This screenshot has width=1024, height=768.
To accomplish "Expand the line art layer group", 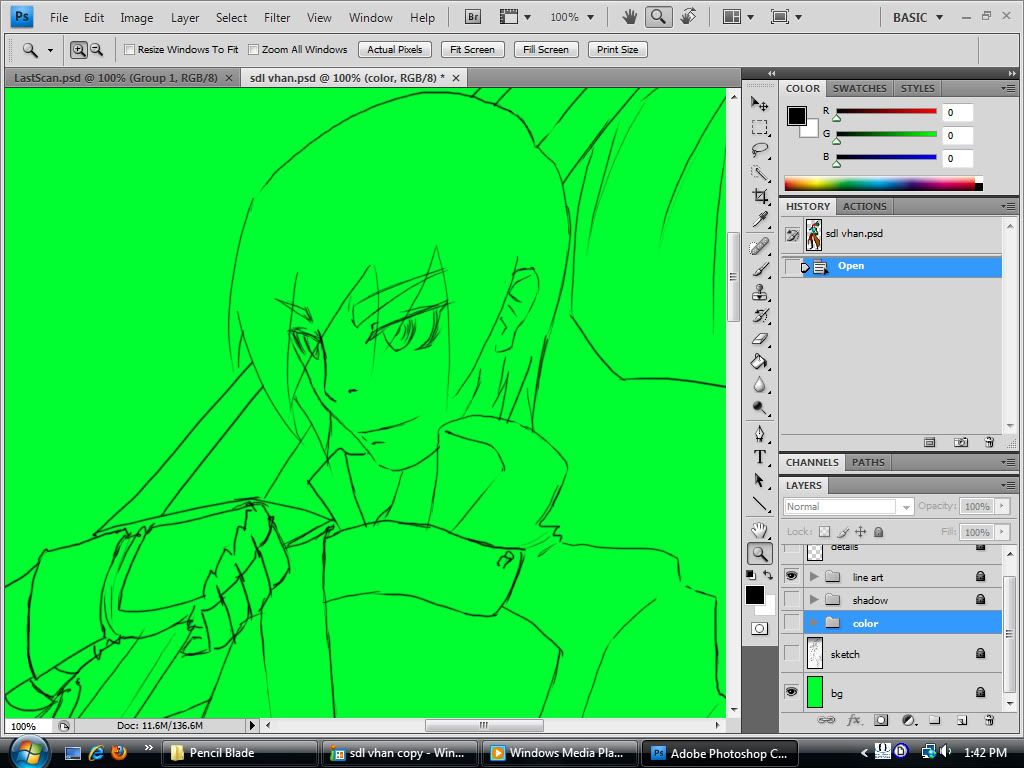I will (x=813, y=577).
